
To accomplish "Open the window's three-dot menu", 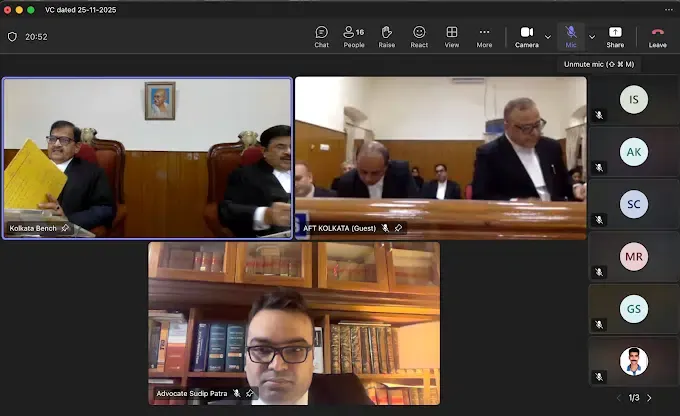I will coord(669,10).
